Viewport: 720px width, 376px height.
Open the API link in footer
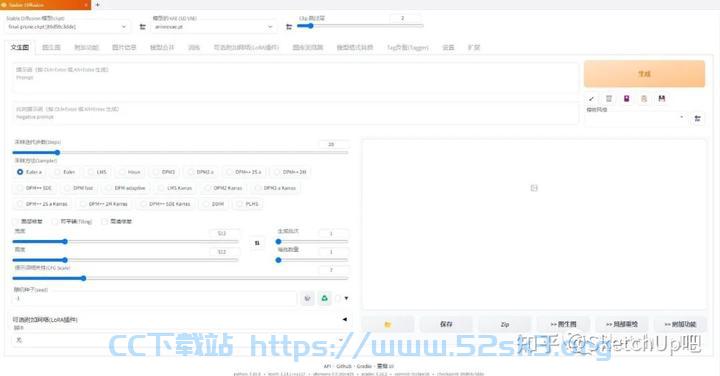click(327, 366)
